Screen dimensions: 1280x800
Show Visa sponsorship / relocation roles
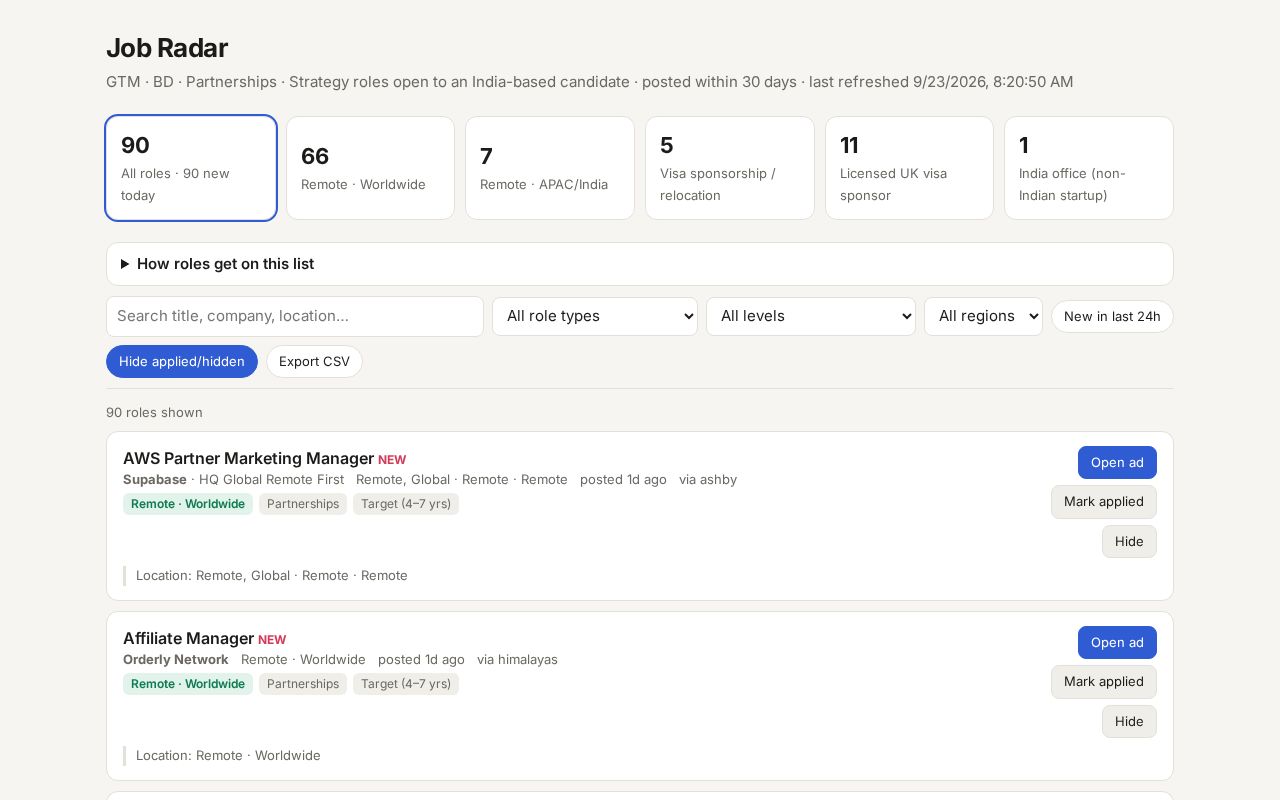point(730,168)
